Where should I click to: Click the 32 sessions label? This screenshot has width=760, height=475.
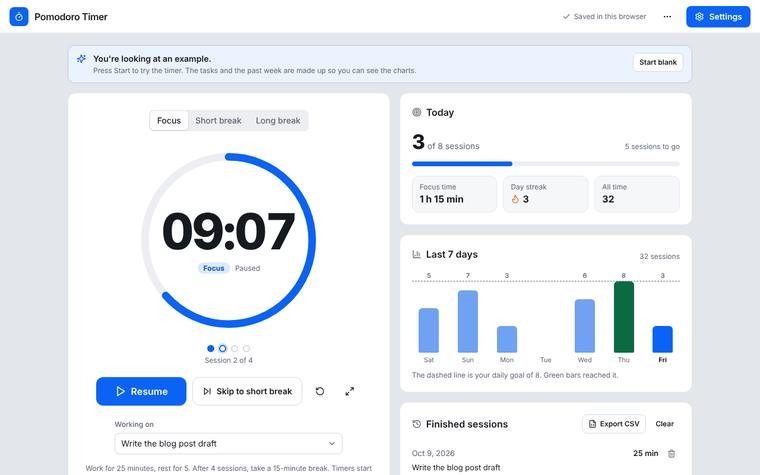coord(659,256)
